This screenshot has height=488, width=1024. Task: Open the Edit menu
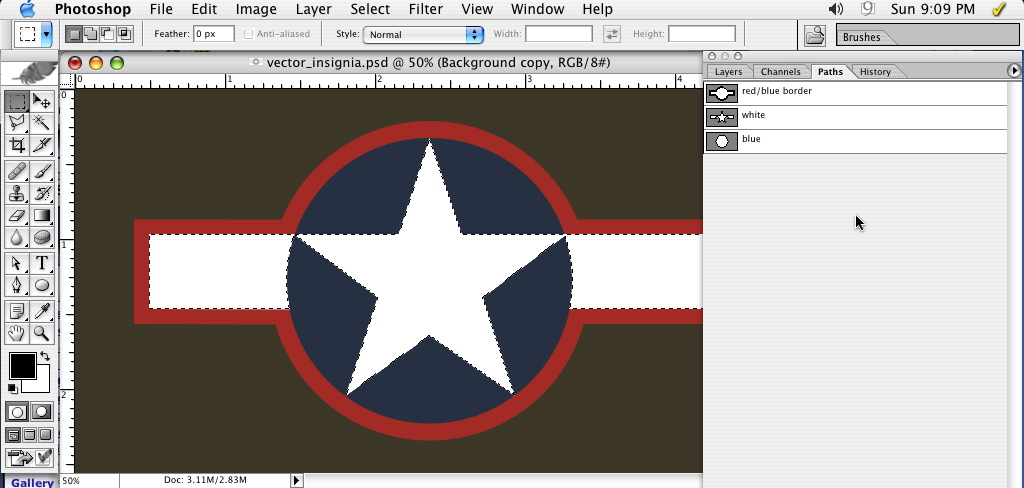[204, 9]
